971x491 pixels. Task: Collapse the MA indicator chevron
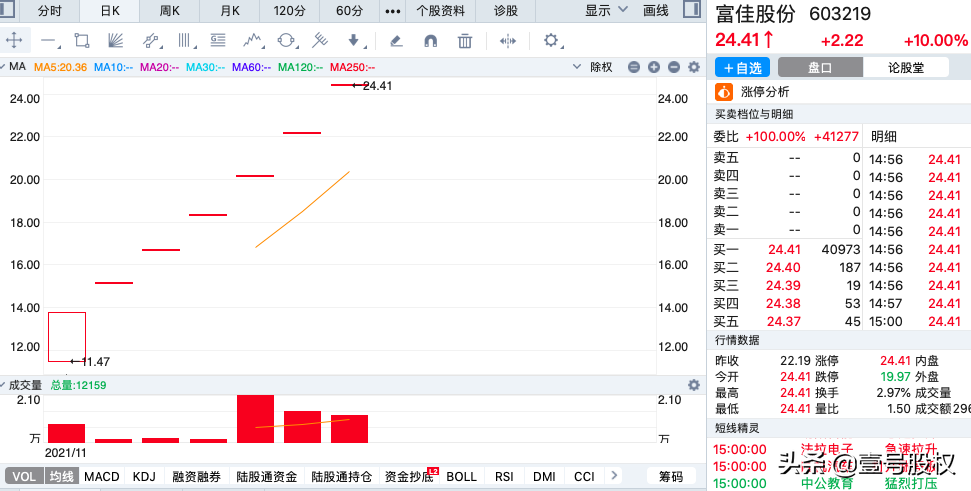[x=3, y=66]
